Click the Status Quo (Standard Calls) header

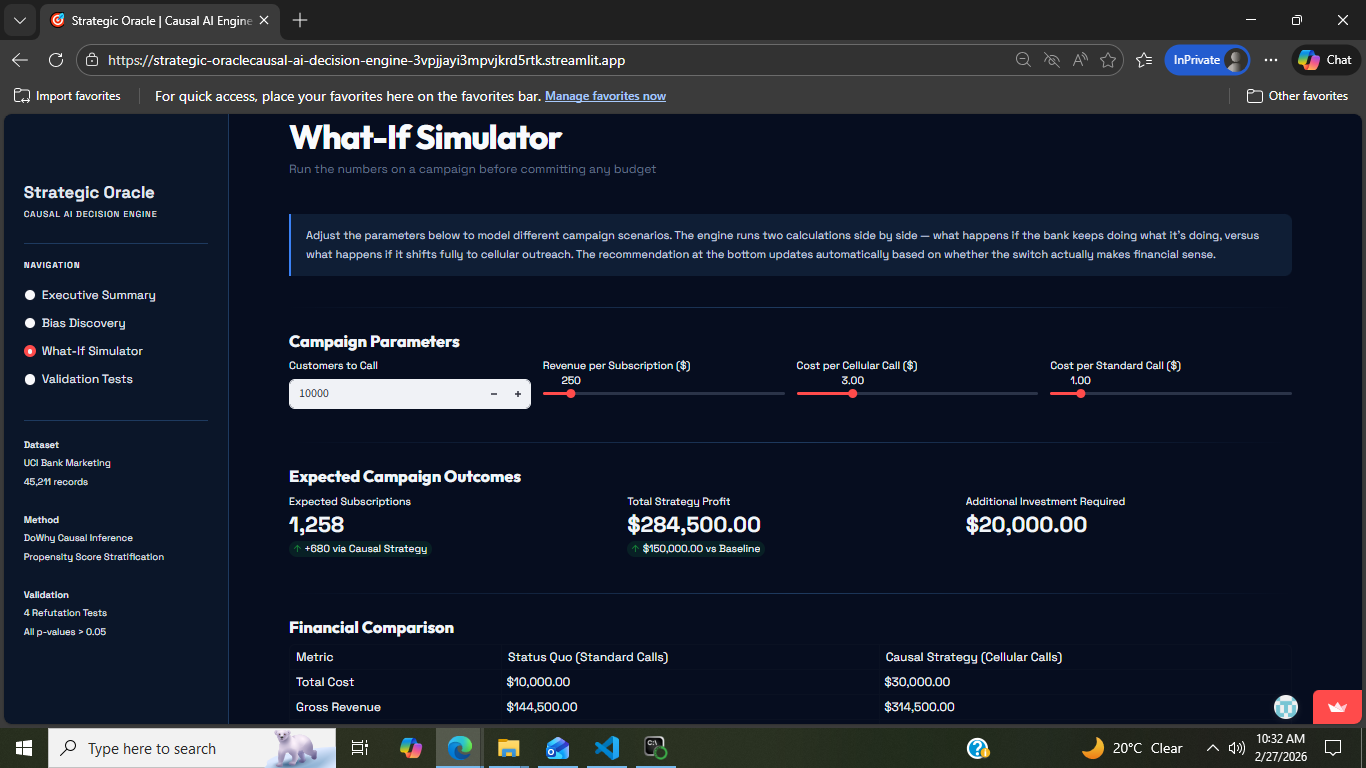click(588, 657)
